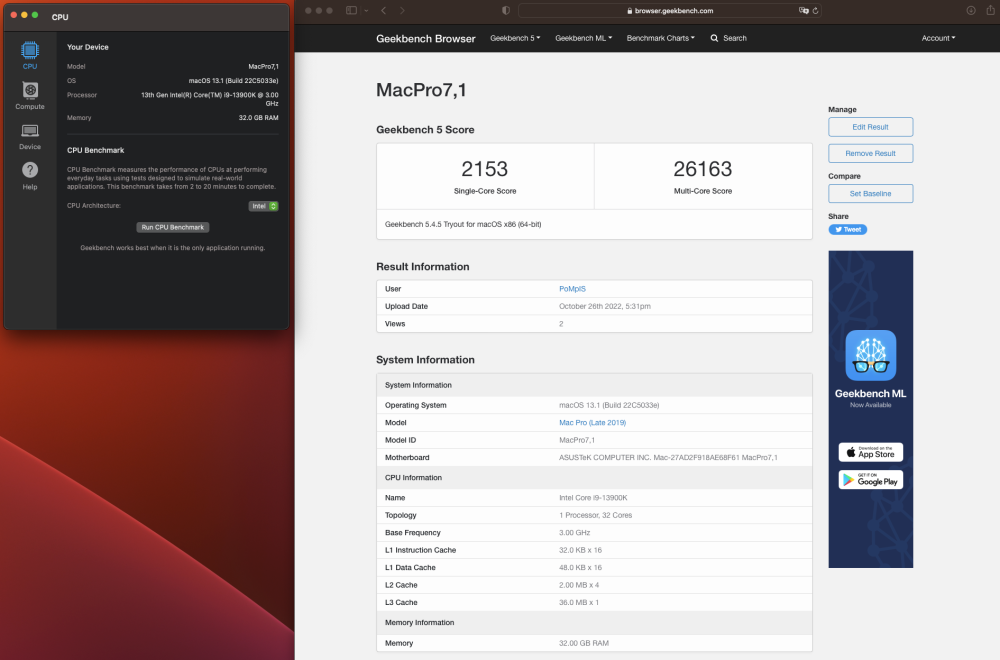Open the Help section in Geekbench sidebar
The width and height of the screenshot is (1000, 660).
click(29, 176)
